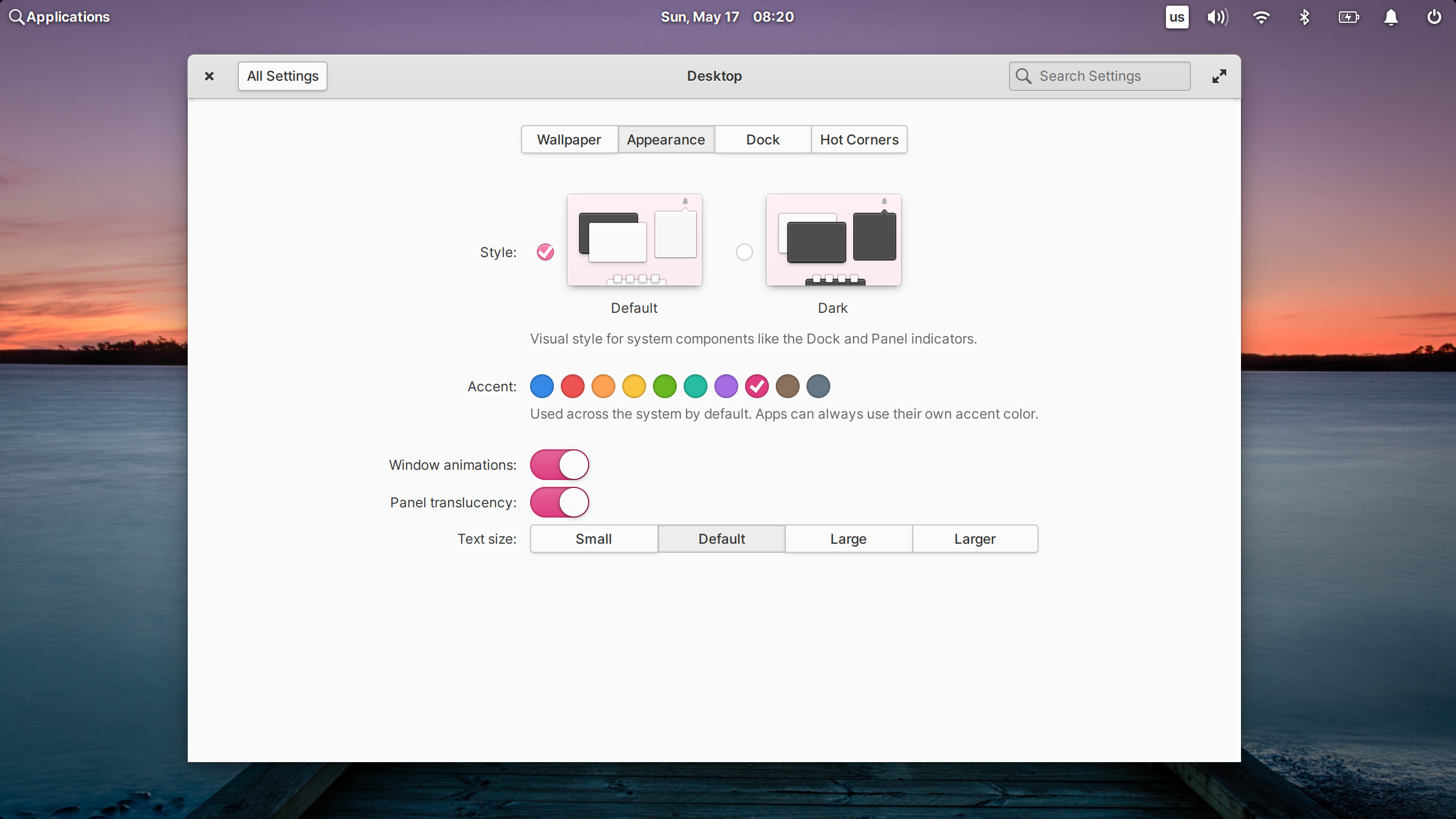The height and width of the screenshot is (819, 1456).
Task: Open the Hot Corners tab
Action: pyautogui.click(x=859, y=139)
